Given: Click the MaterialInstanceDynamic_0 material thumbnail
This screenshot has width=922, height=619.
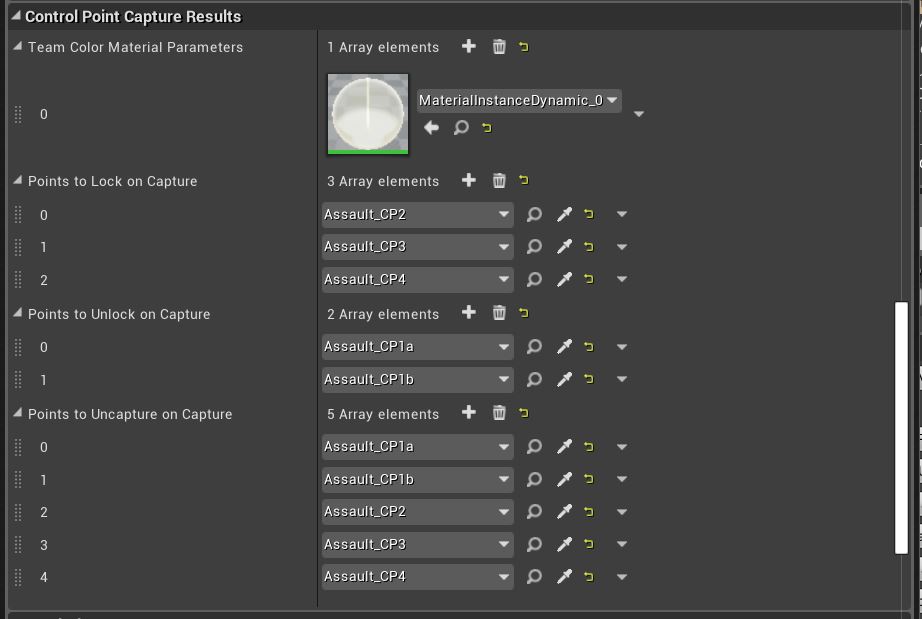Looking at the screenshot, I should (x=368, y=113).
